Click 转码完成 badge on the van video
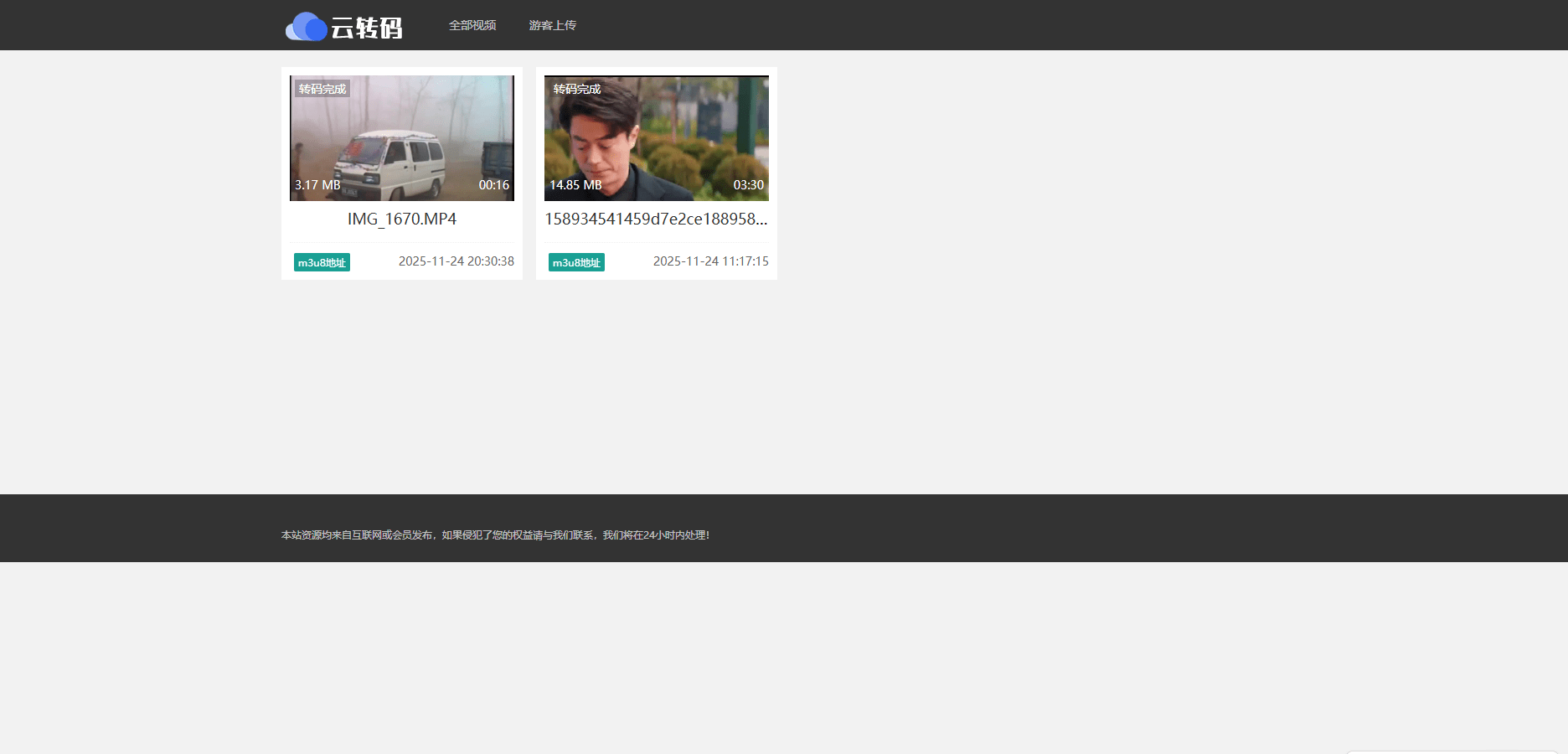 tap(322, 89)
